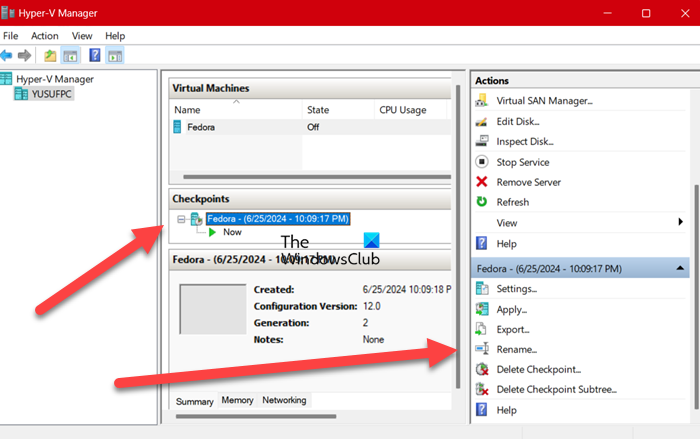Click the Delete Checkpoint Subtree icon
700x439 pixels.
click(x=482, y=389)
